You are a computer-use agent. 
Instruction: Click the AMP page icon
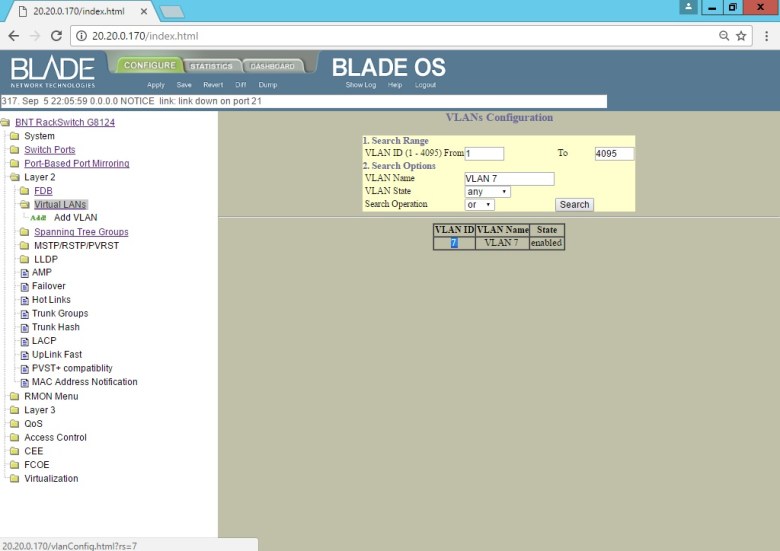[24, 273]
